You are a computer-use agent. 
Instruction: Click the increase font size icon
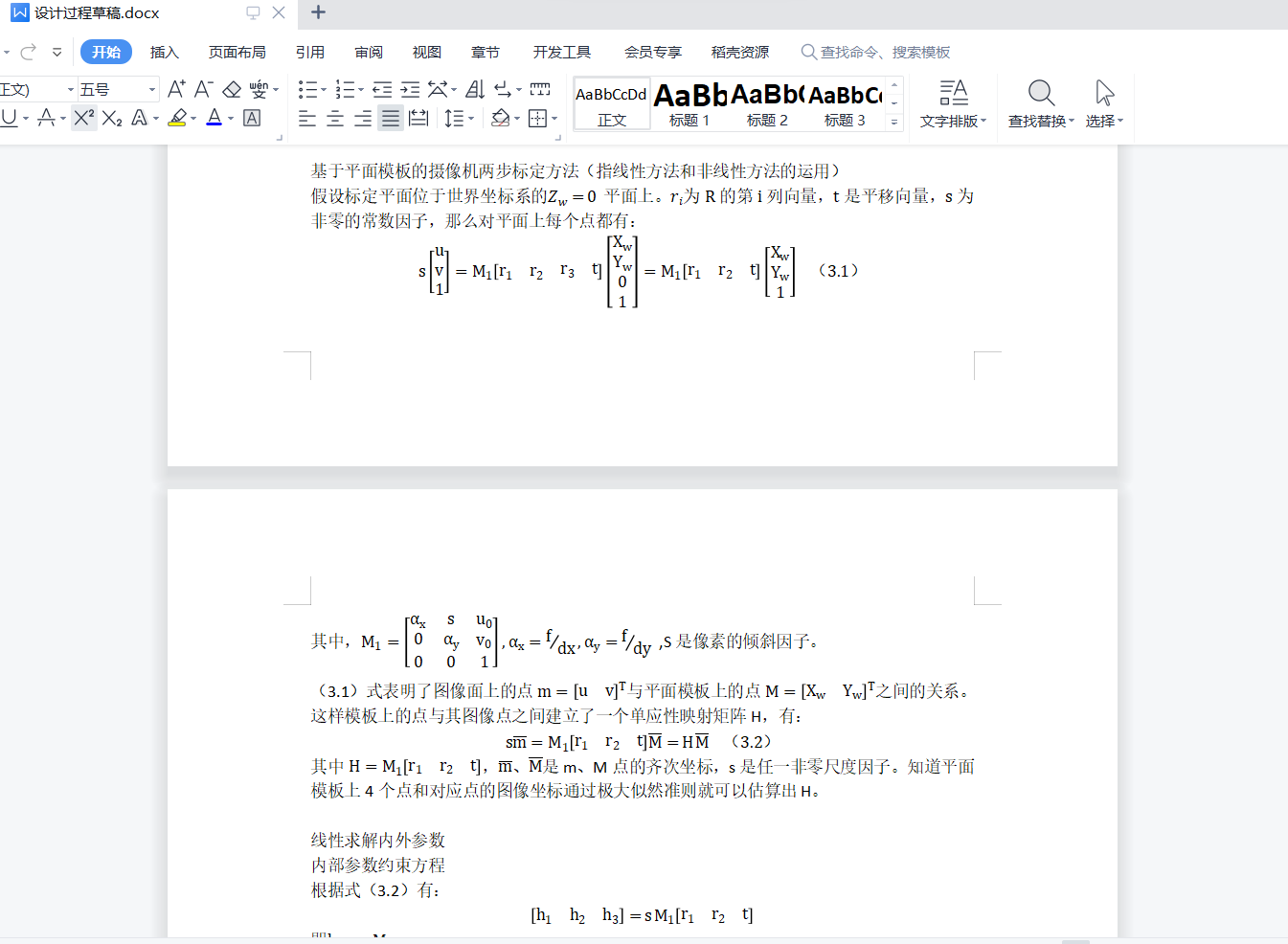[176, 89]
